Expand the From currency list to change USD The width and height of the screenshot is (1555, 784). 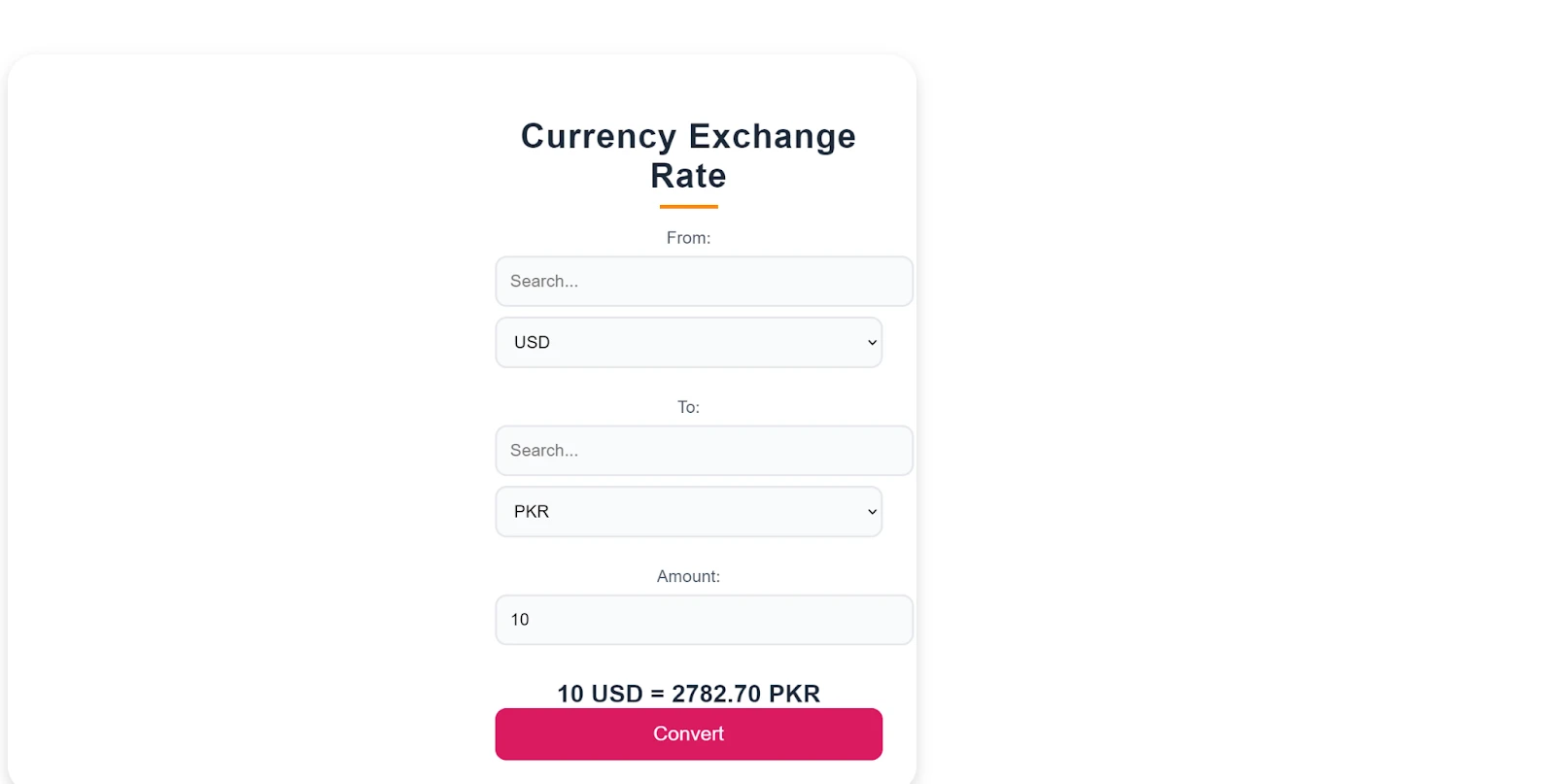click(x=688, y=342)
